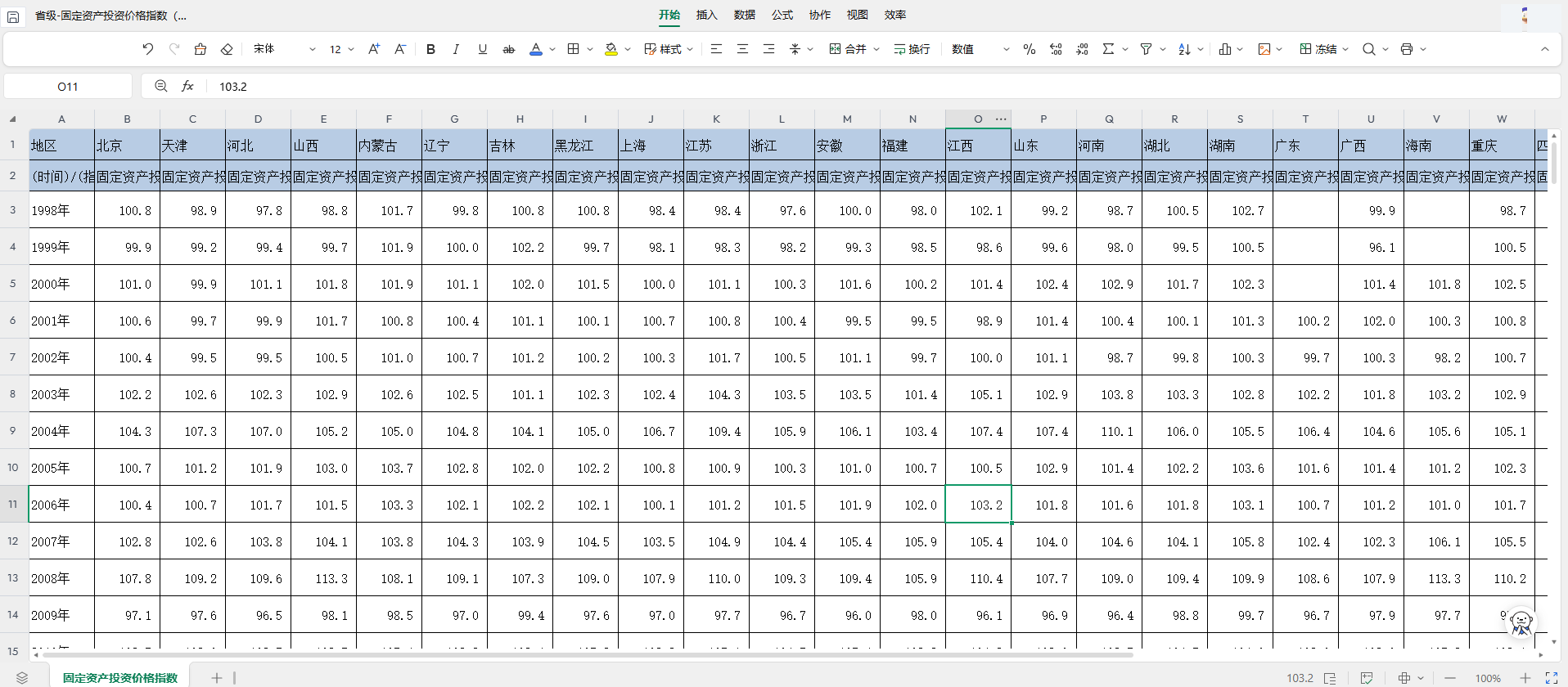This screenshot has height=687, width=1568.
Task: Open the font name dropdown 宋体
Action: 284,49
